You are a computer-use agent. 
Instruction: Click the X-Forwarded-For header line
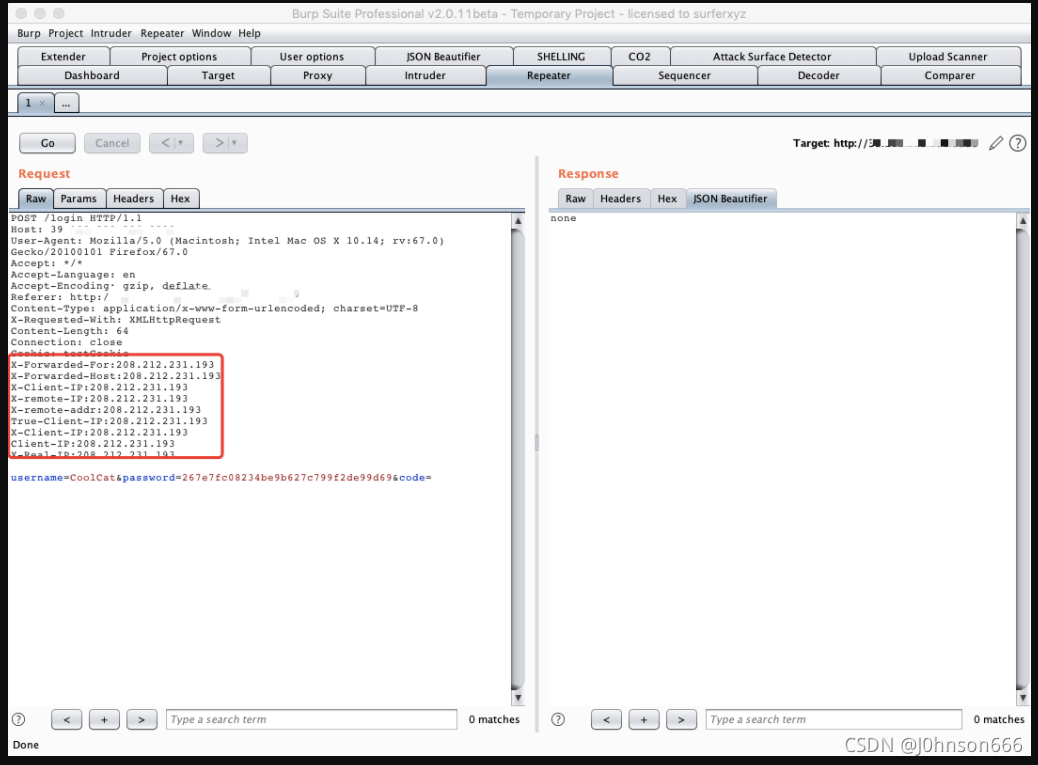[x=113, y=365]
